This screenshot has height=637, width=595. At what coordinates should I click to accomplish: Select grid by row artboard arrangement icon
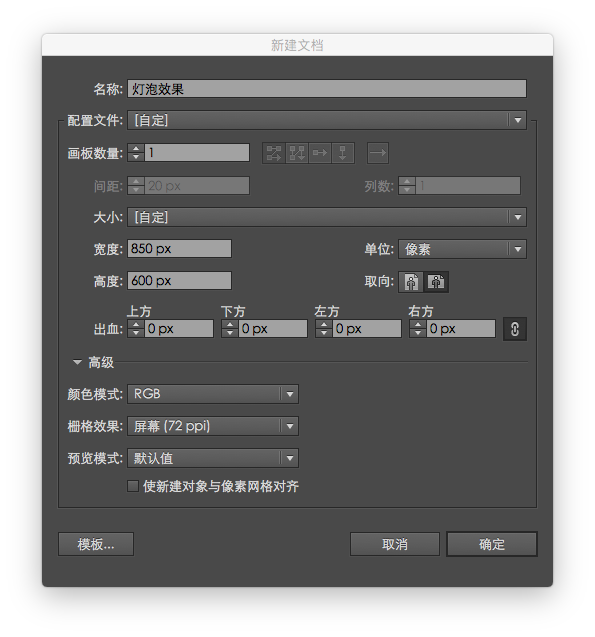click(x=274, y=153)
